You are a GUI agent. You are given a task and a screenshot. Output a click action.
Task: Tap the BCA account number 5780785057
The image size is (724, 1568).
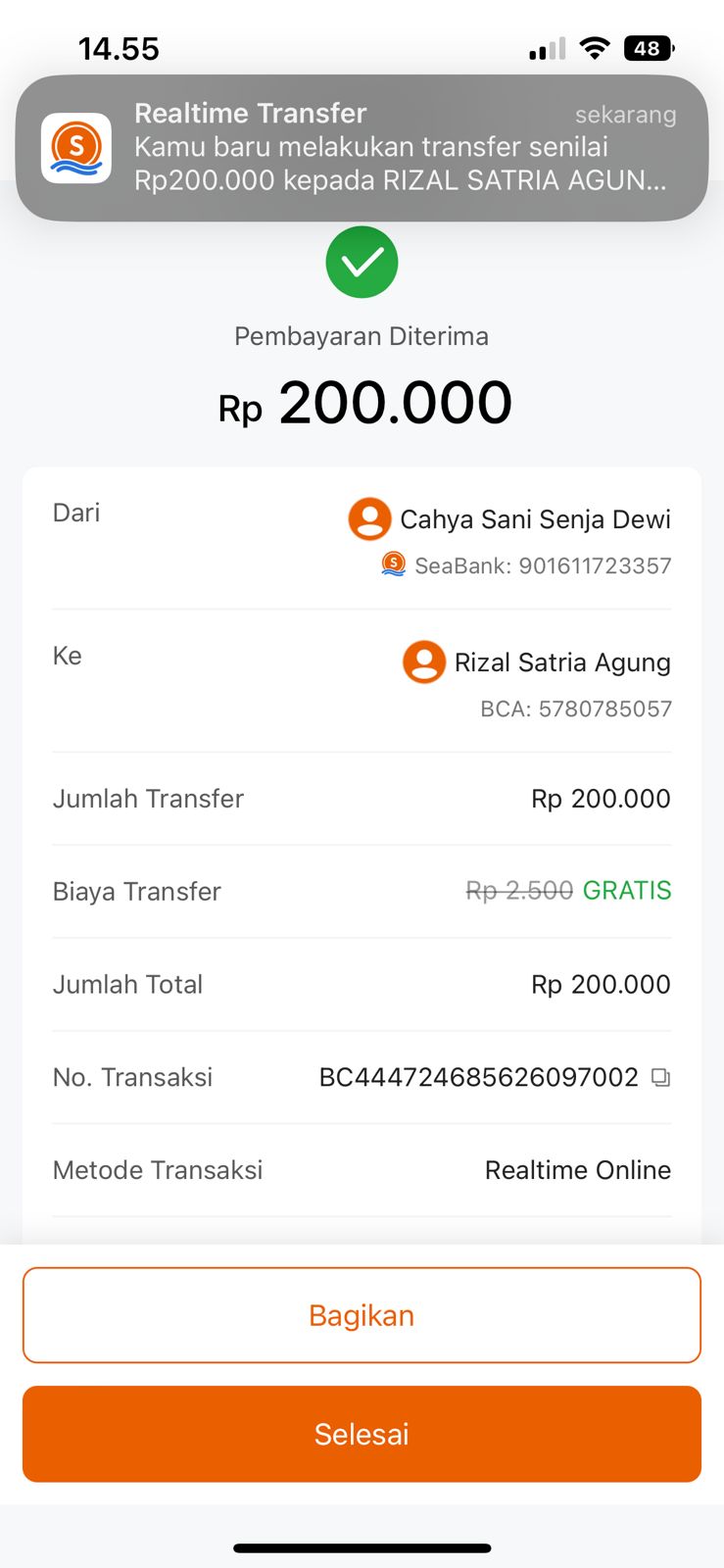[x=576, y=709]
